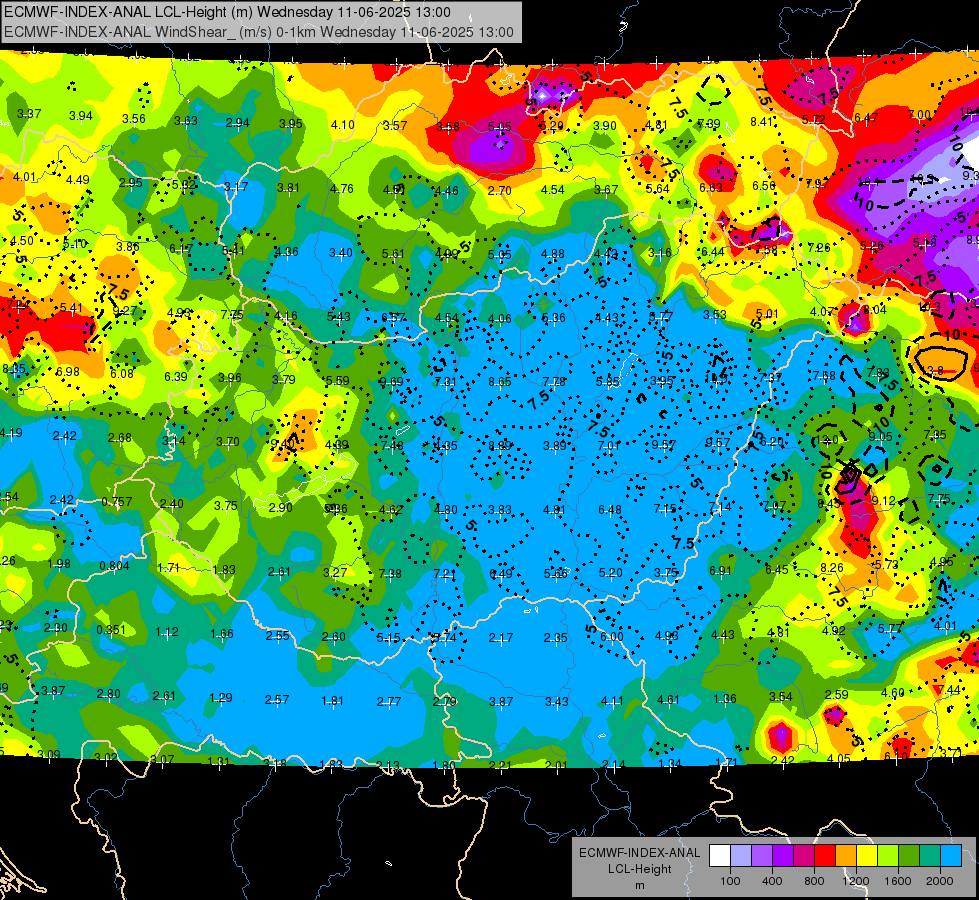Click wind shear value '1.12'

click(x=167, y=631)
